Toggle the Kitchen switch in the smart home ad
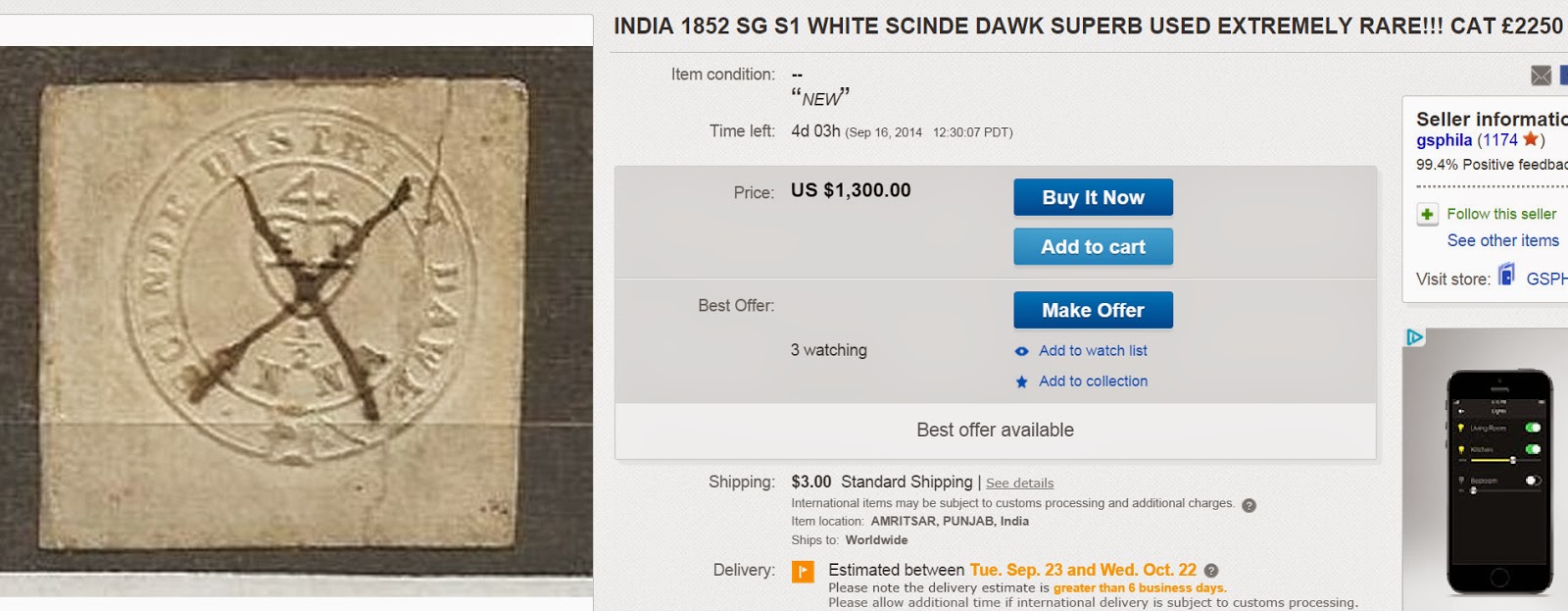The height and width of the screenshot is (611, 1568). 1533,448
